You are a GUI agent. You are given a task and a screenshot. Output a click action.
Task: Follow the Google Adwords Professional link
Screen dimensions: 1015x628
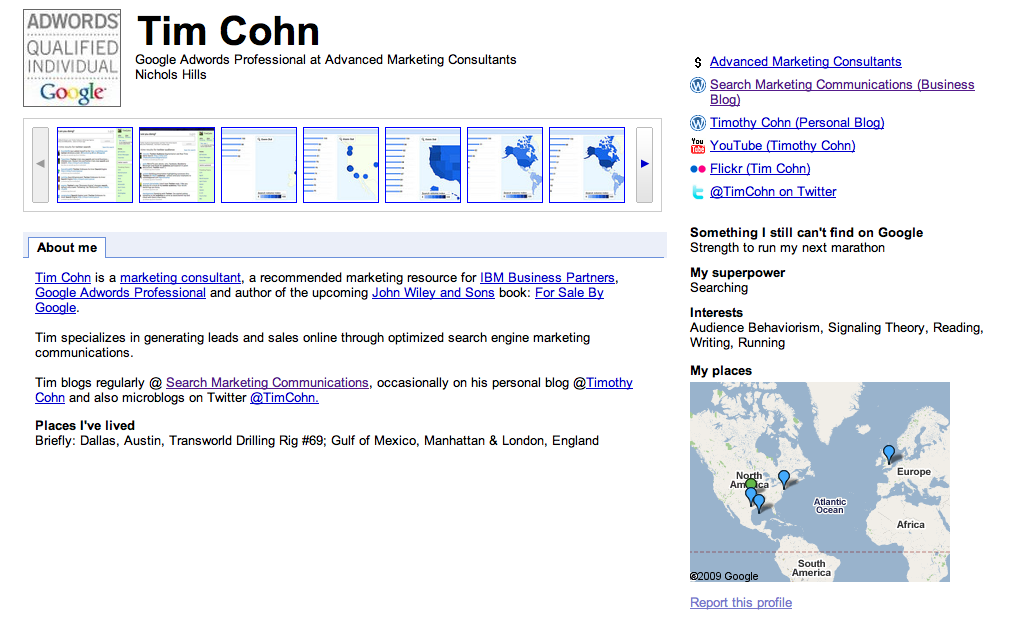(x=120, y=293)
